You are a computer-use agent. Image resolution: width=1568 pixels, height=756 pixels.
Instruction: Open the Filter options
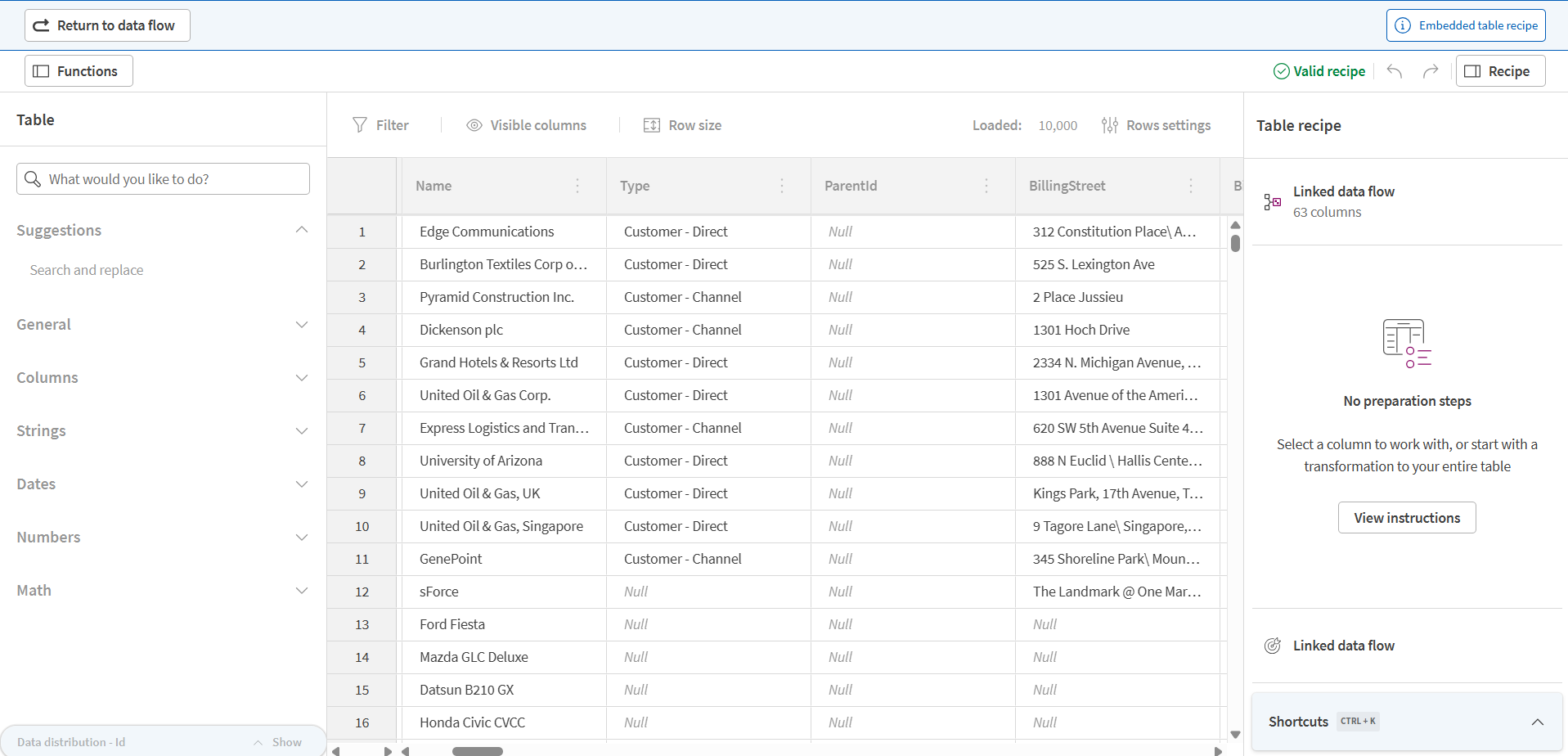coord(380,124)
